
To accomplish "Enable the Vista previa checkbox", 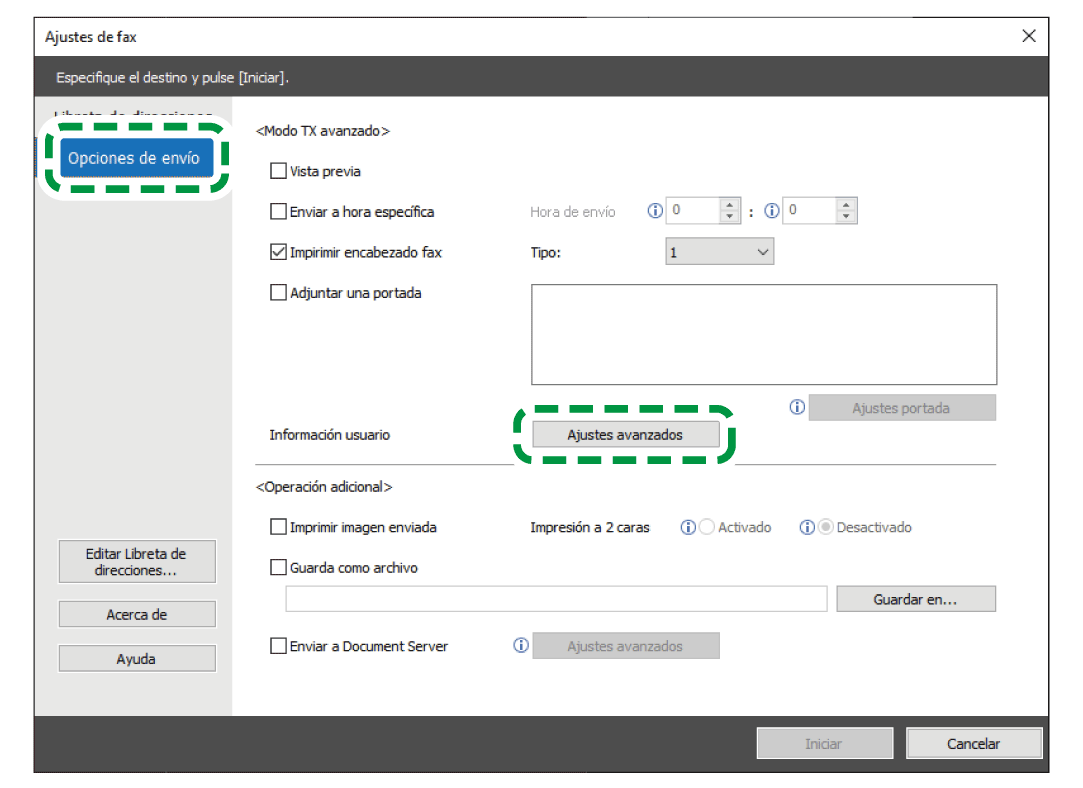I will click(279, 171).
